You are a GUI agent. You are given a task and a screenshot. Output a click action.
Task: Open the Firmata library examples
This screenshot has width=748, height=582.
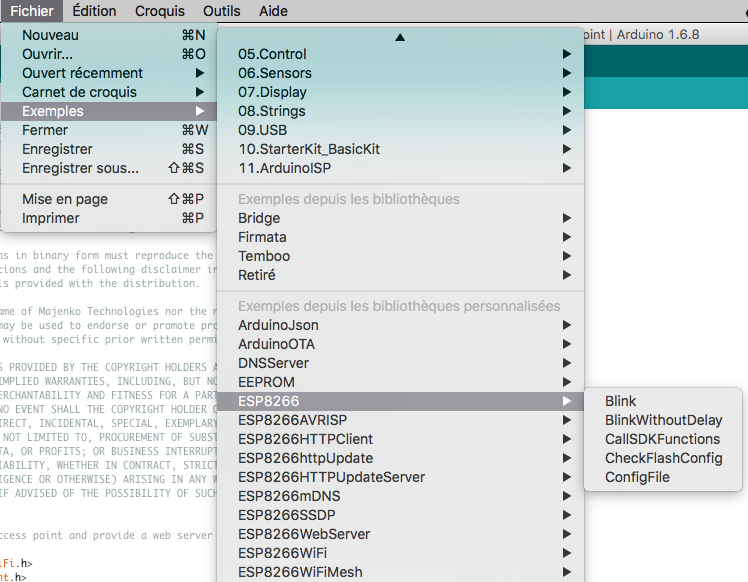[400, 237]
